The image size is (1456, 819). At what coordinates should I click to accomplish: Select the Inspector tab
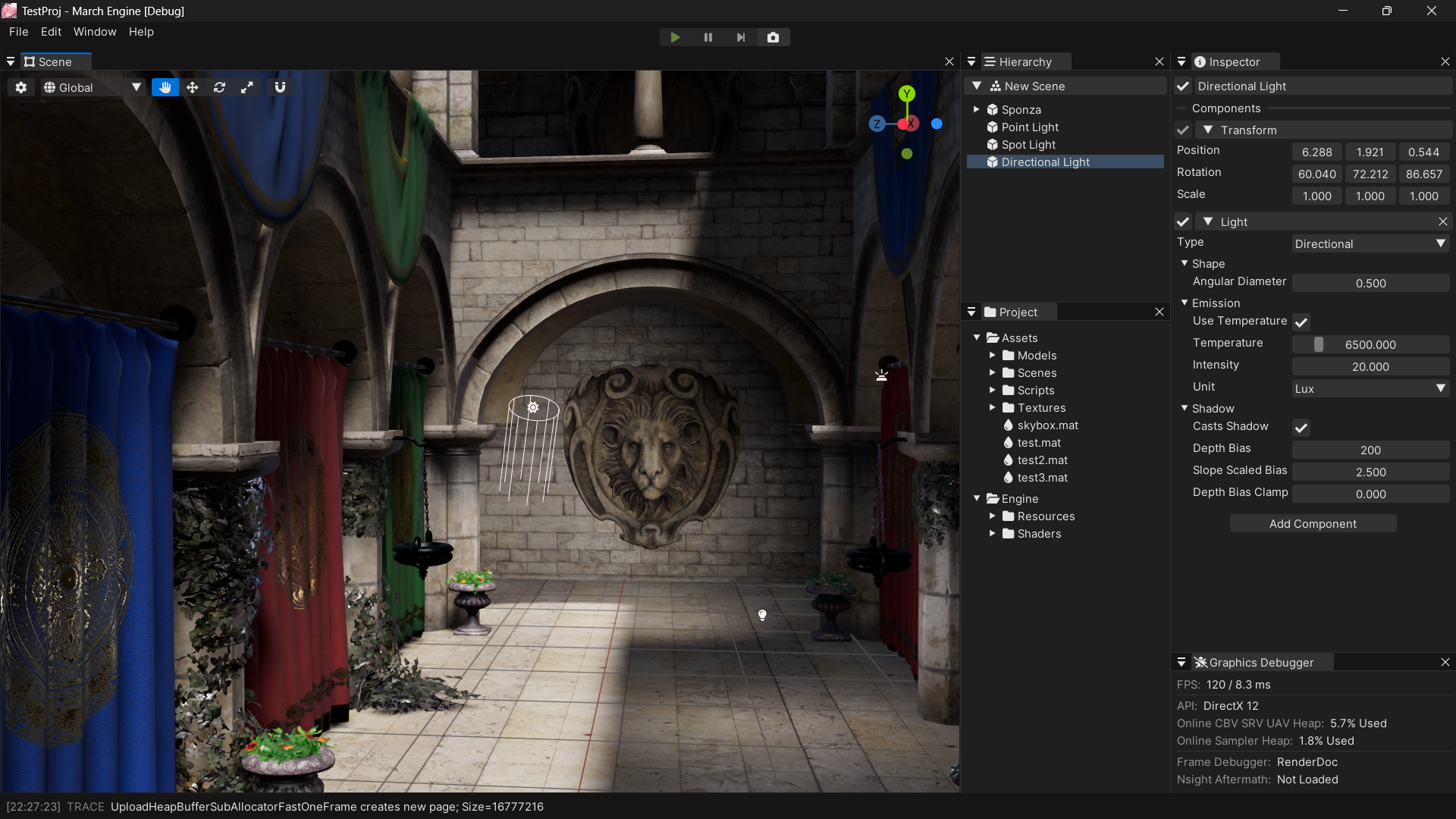click(x=1235, y=61)
